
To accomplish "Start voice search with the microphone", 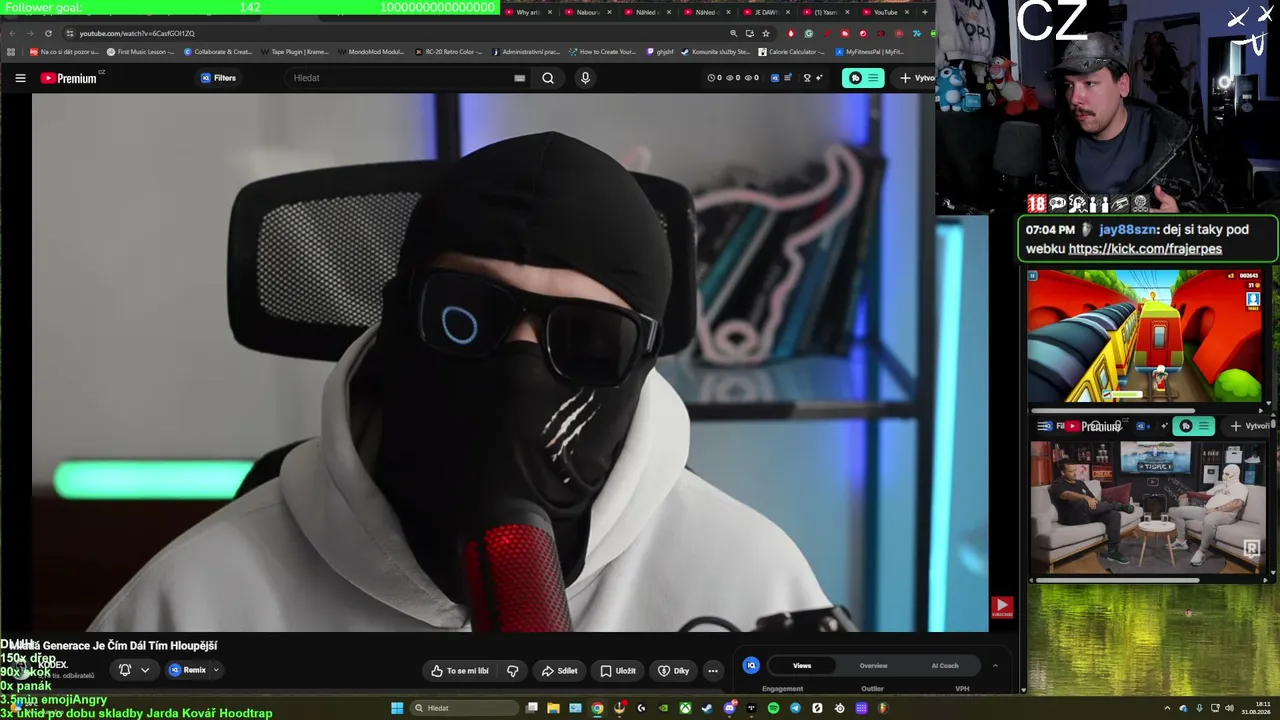I will tap(585, 78).
